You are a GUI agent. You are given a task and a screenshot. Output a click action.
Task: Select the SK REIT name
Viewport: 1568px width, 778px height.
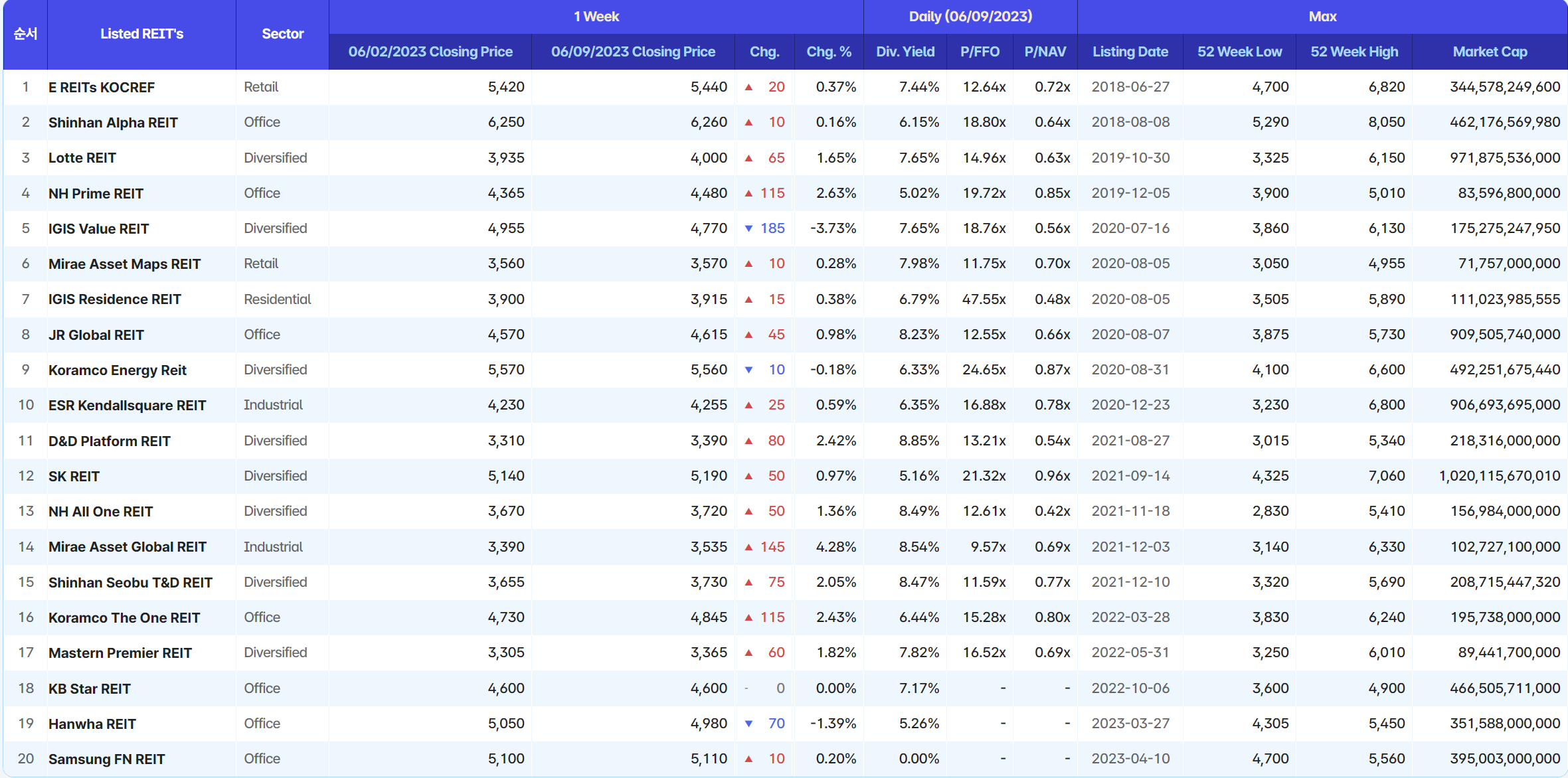point(74,477)
